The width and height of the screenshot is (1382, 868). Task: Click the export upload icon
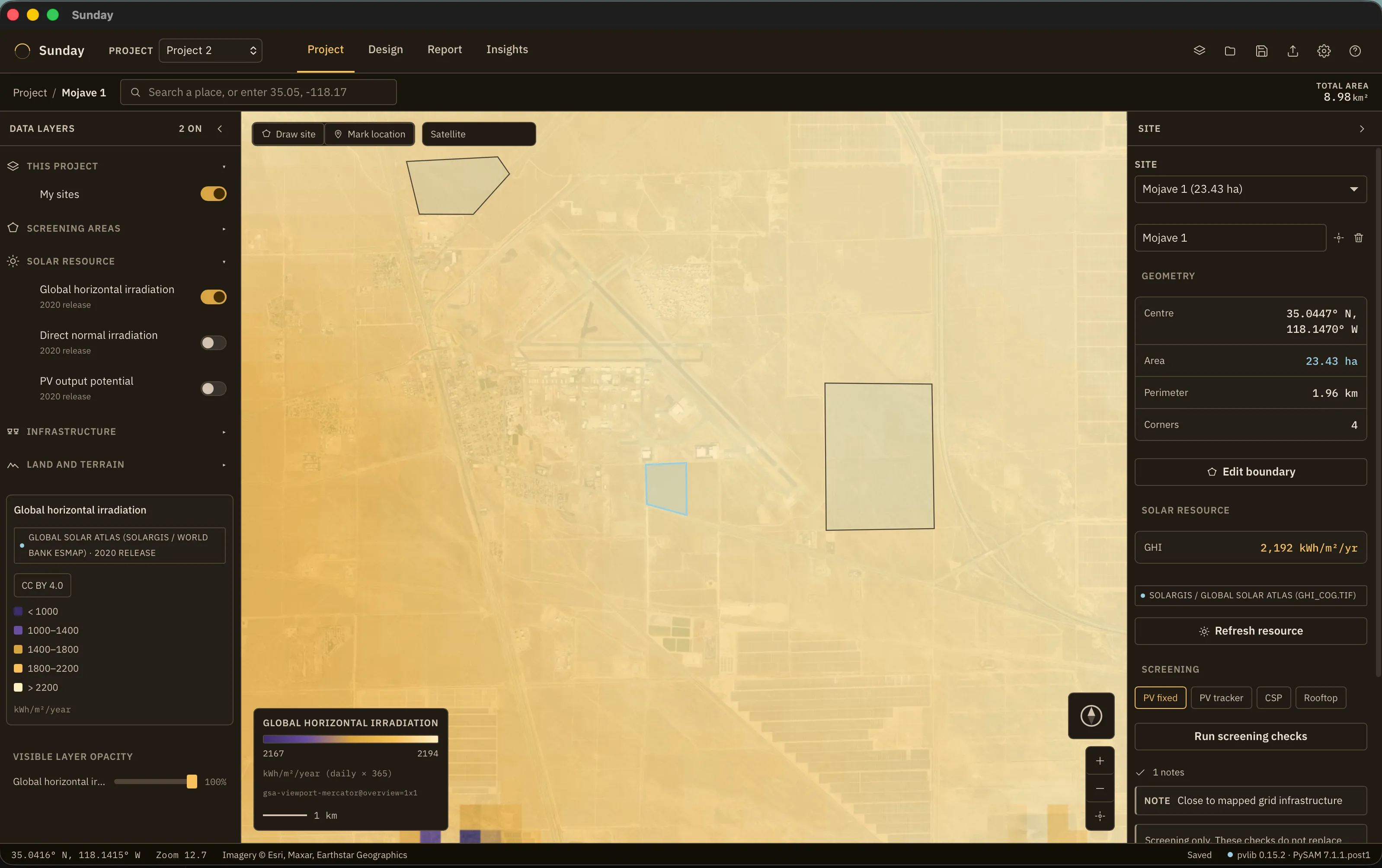[x=1292, y=51]
